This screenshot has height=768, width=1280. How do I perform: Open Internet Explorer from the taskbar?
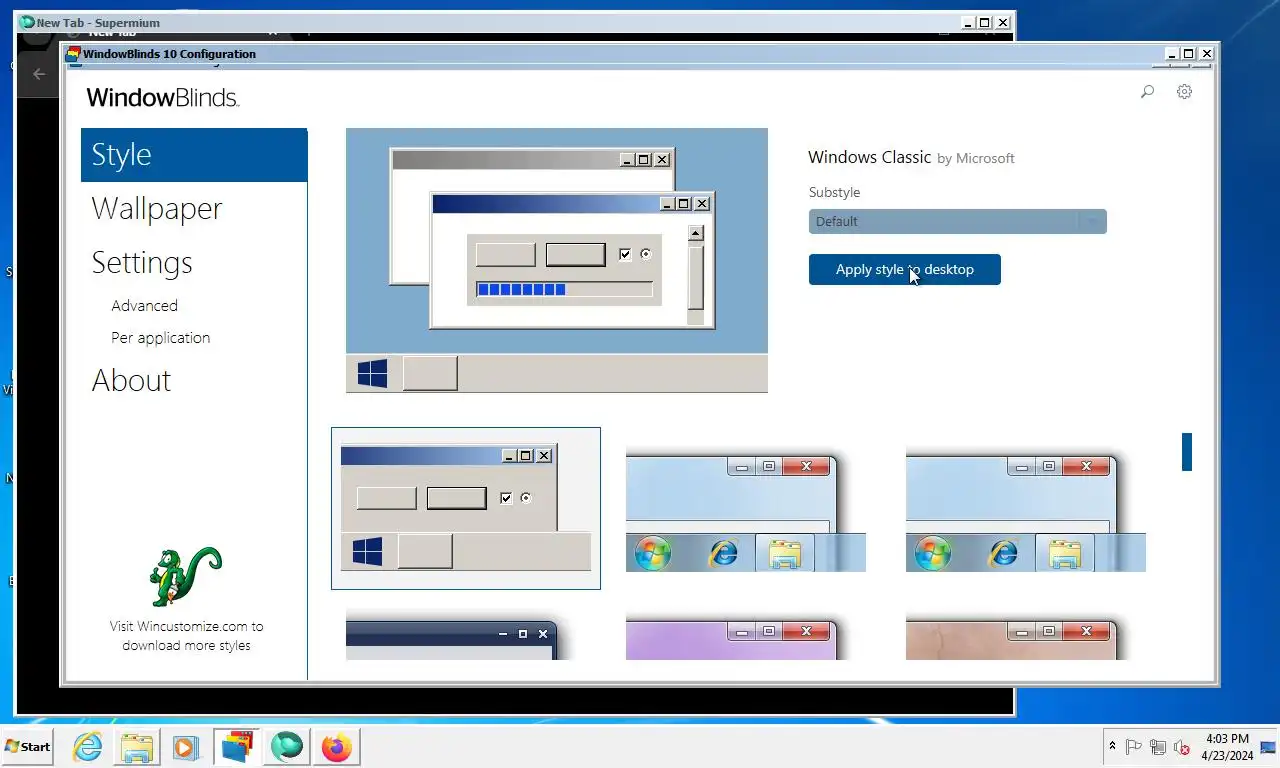pos(88,747)
